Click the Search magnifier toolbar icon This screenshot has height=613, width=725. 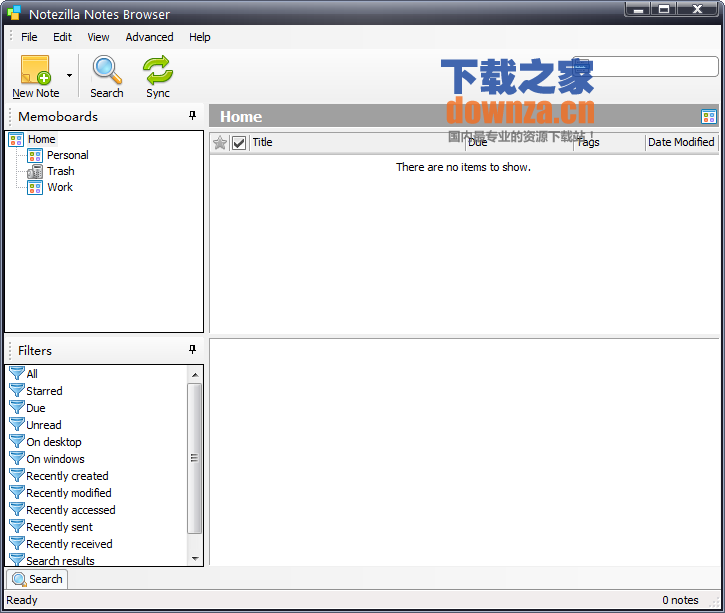tap(107, 70)
